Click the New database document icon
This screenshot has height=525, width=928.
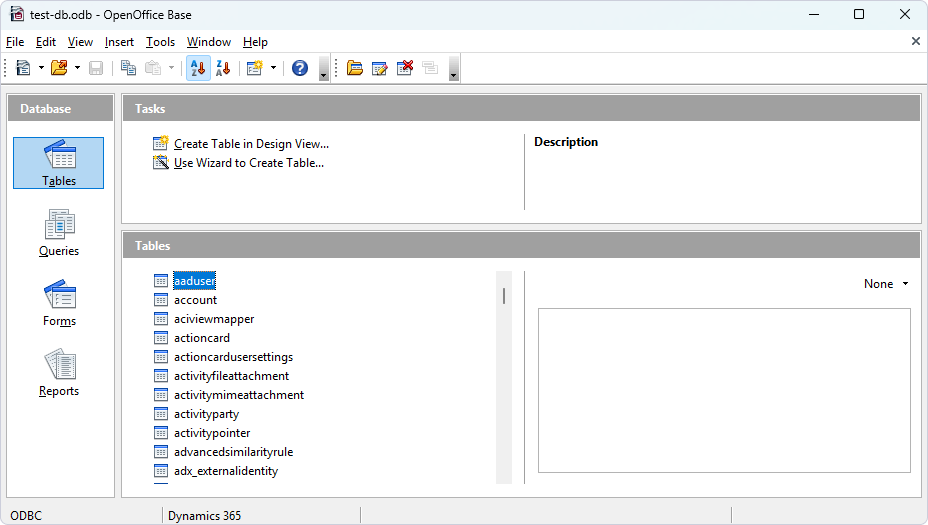click(x=23, y=68)
